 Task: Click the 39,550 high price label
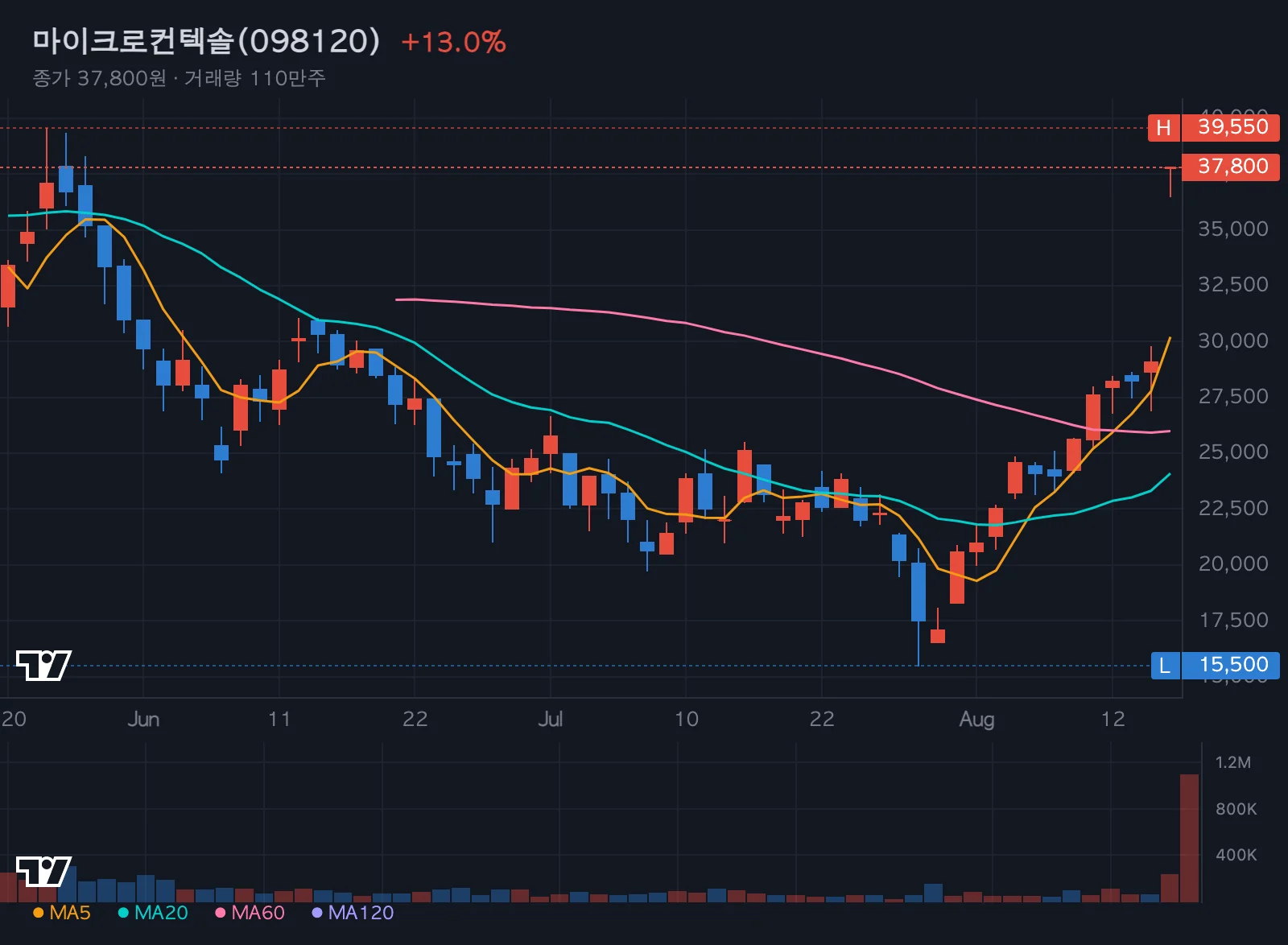(x=1231, y=127)
